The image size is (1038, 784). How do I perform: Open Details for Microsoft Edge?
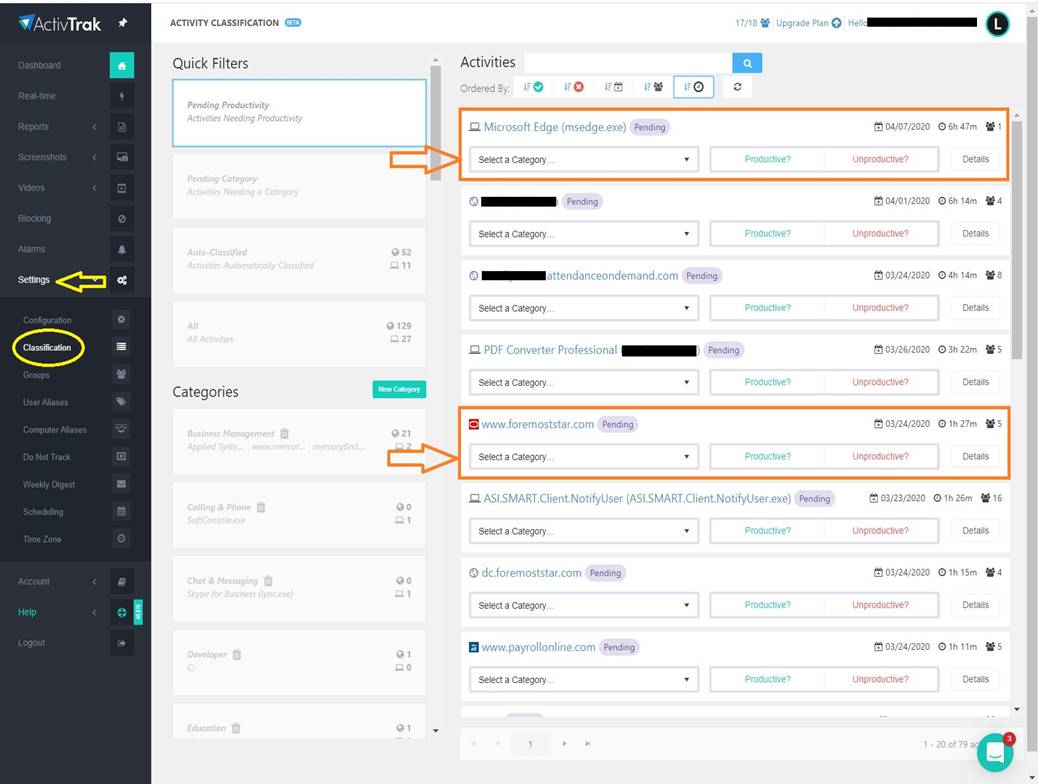click(x=975, y=160)
